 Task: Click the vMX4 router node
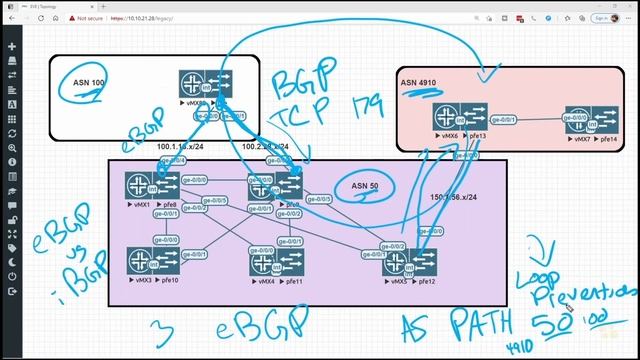263,262
